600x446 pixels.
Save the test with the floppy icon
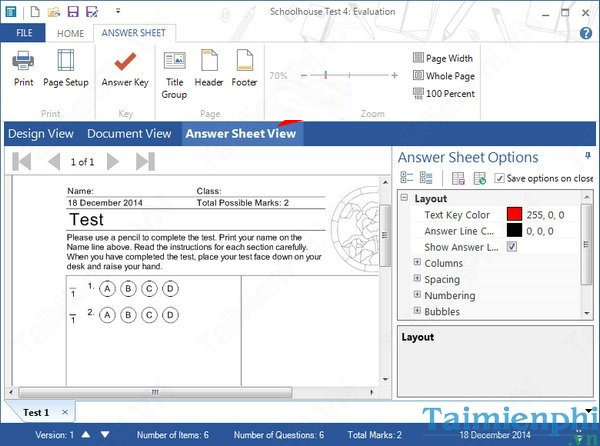coord(73,11)
